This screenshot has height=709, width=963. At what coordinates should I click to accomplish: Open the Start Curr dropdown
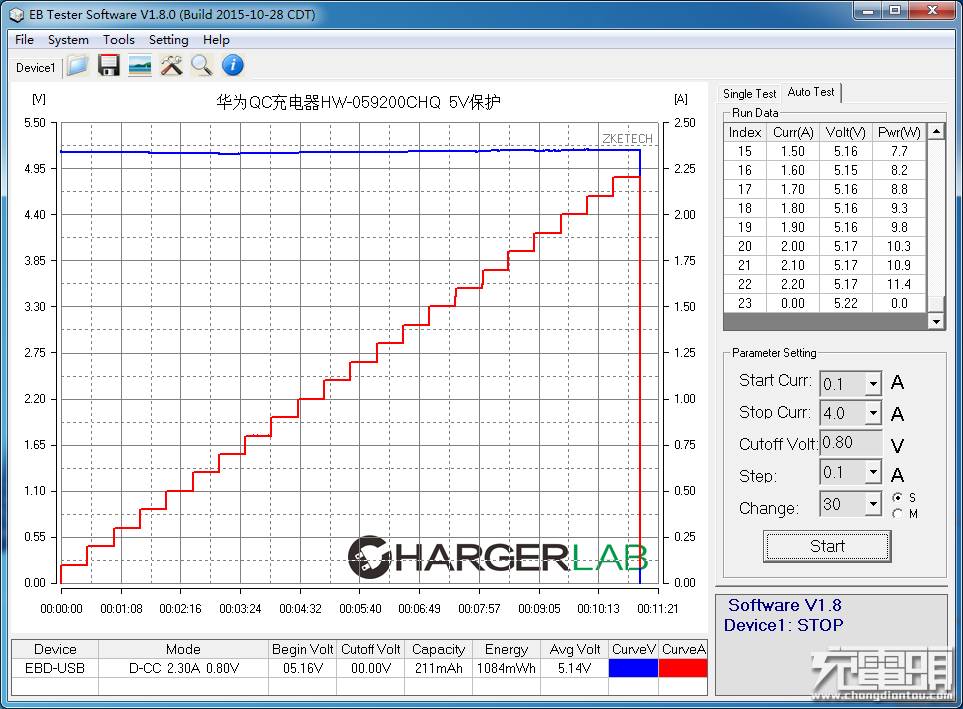click(873, 384)
